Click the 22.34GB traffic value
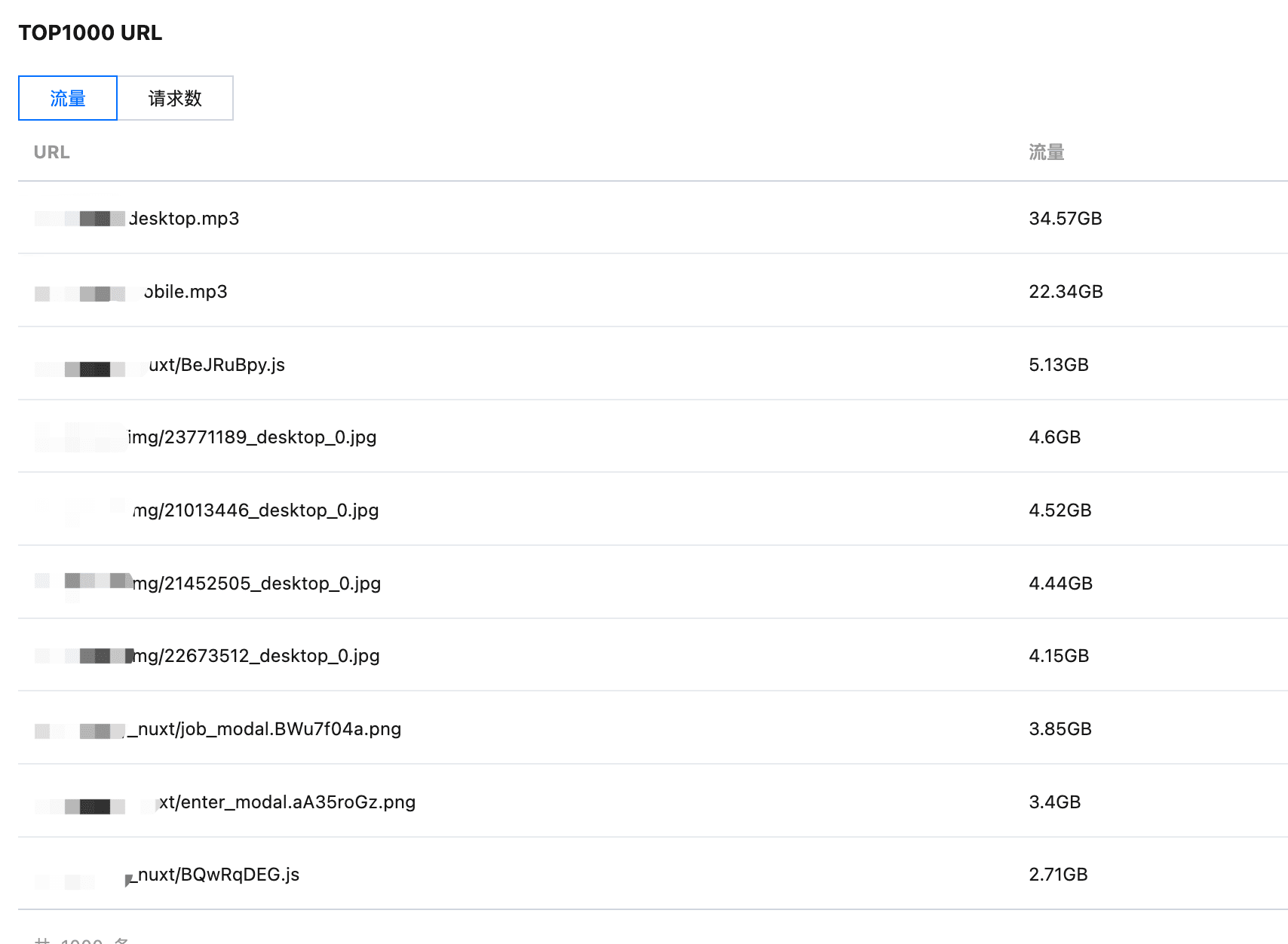 [x=1066, y=292]
